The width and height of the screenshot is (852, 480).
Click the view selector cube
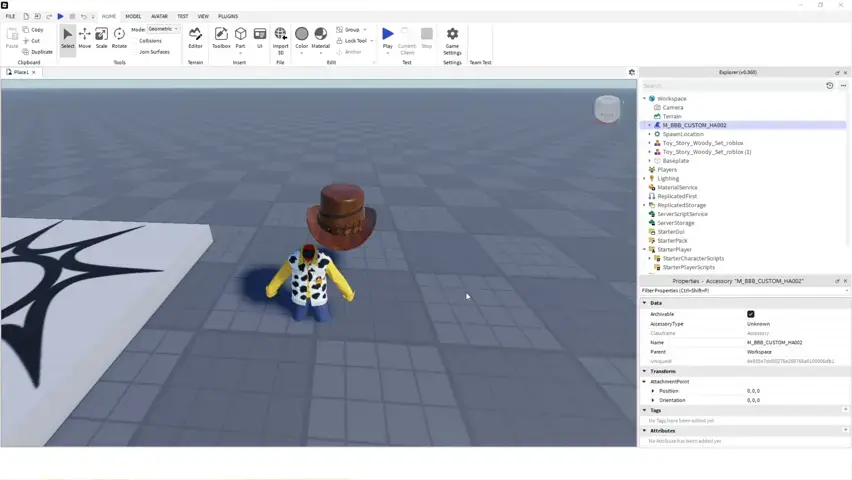pyautogui.click(x=607, y=109)
